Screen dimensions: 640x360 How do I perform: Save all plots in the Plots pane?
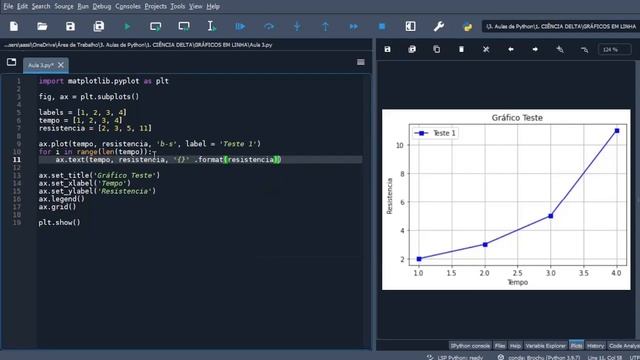(x=412, y=49)
